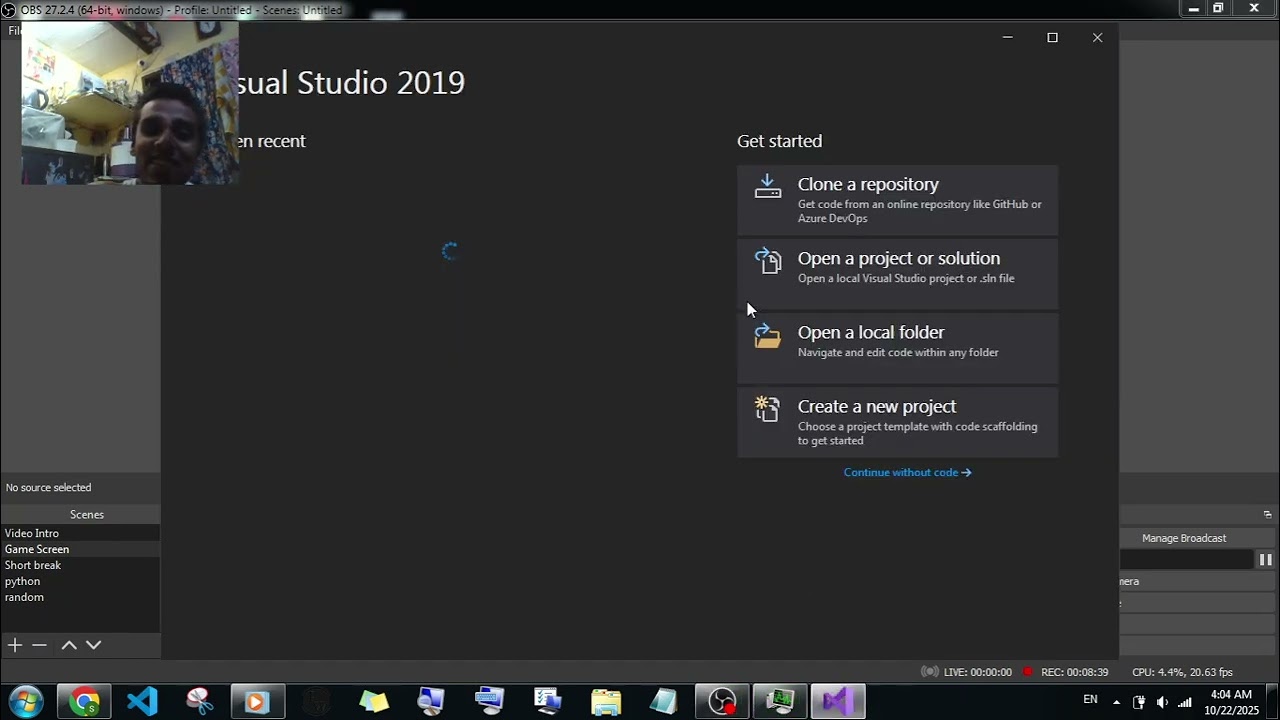This screenshot has width=1280, height=720.
Task: Open Sticky Notes from the taskbar
Action: coord(374,701)
